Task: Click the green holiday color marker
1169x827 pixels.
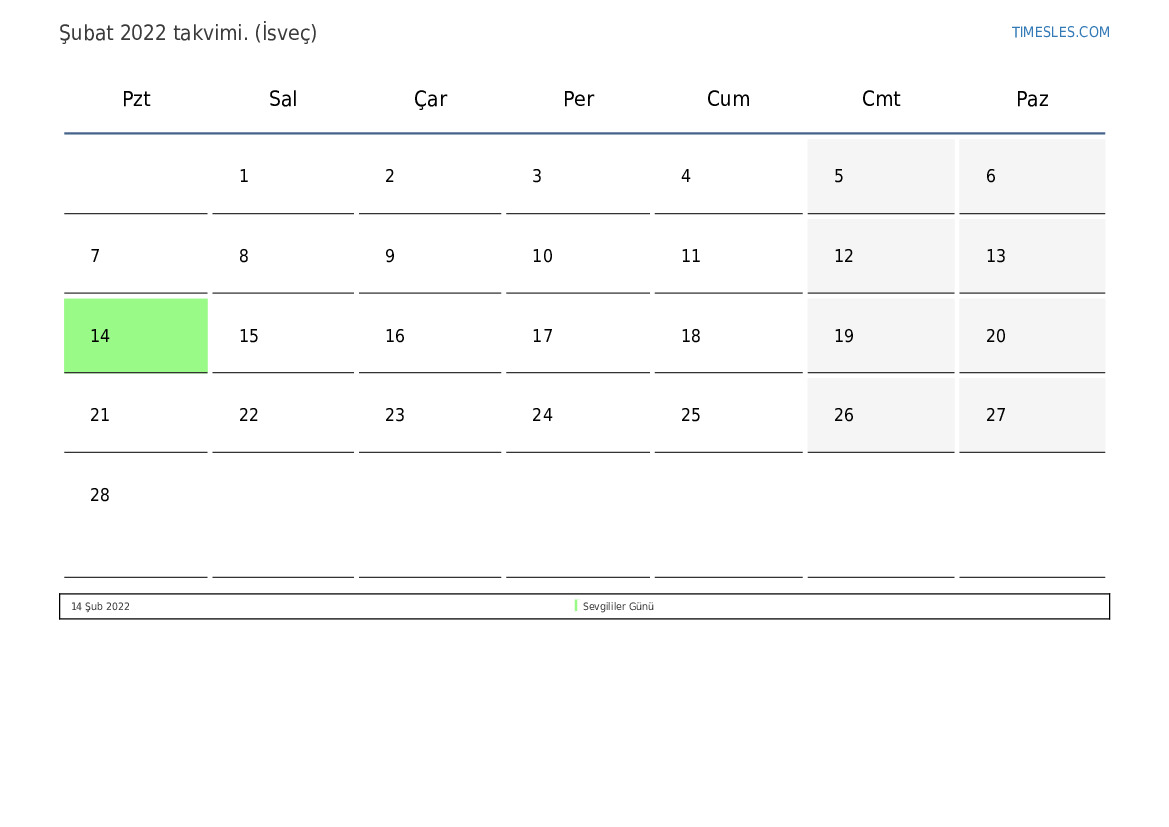Action: pyautogui.click(x=576, y=606)
